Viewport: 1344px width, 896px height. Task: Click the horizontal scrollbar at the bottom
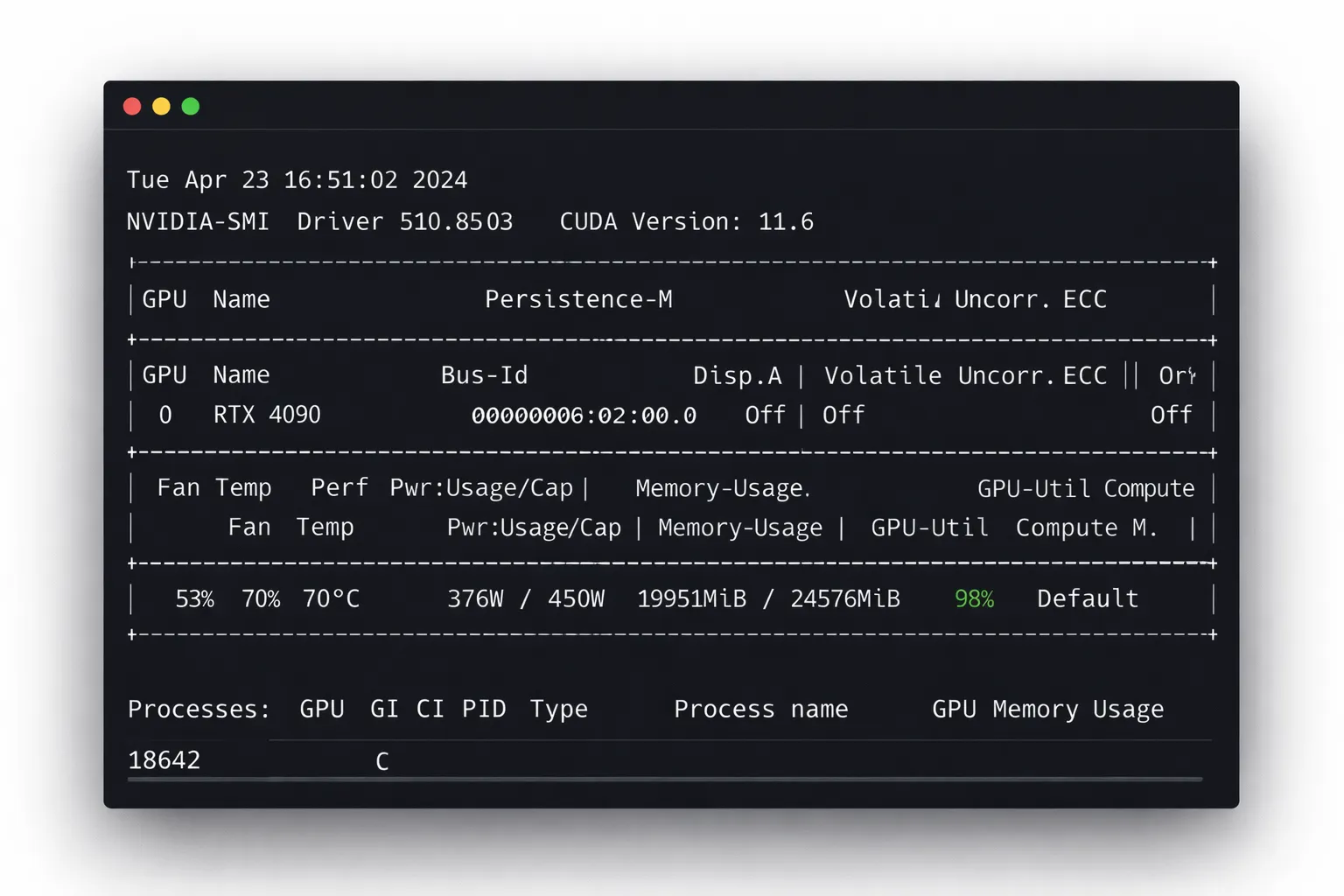[665, 779]
